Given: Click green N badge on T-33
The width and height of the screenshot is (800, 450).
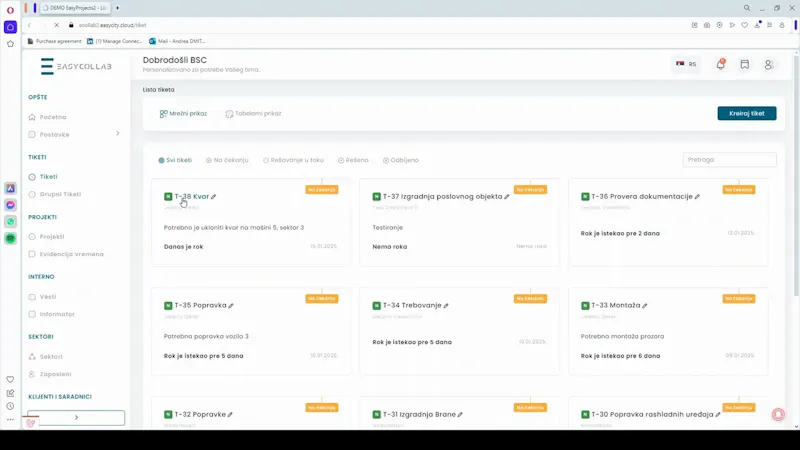Looking at the screenshot, I should pos(585,306).
